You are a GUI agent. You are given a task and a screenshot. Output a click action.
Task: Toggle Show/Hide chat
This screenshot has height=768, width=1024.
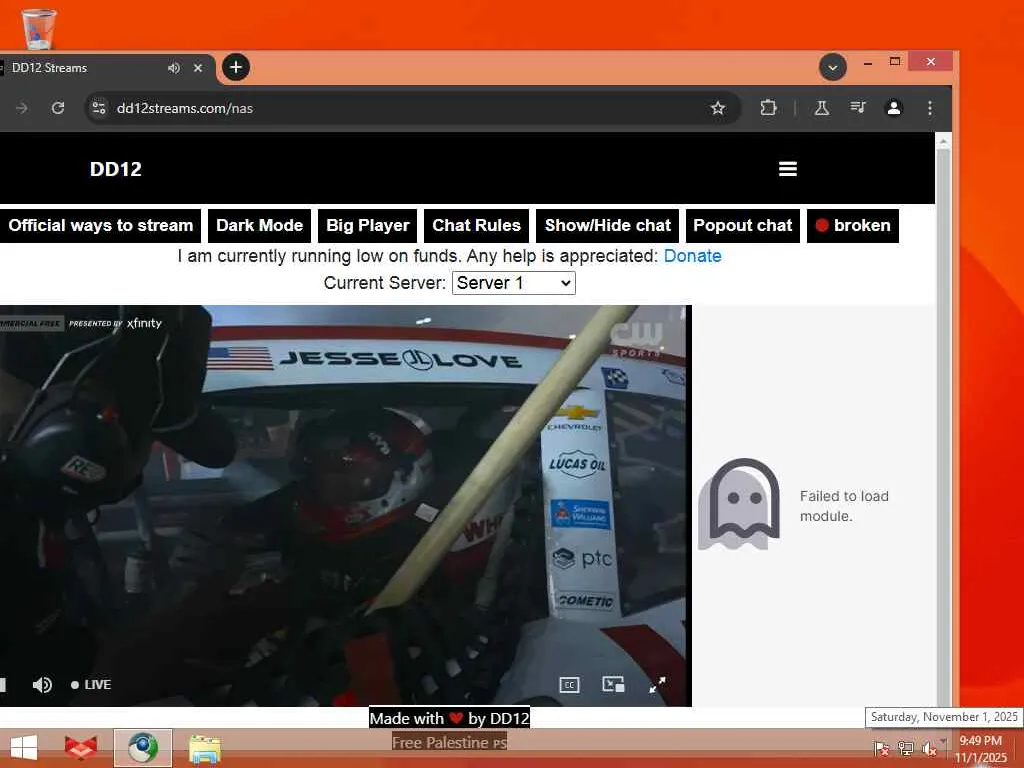pos(607,225)
